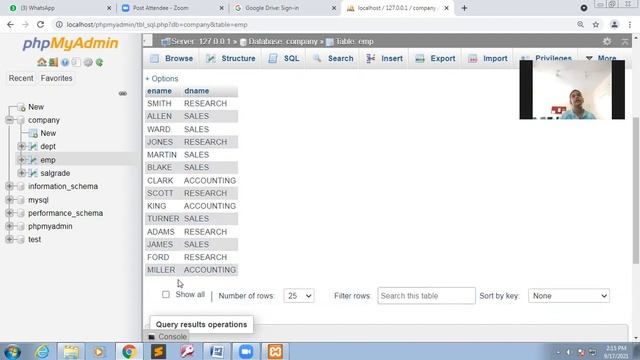Open the More tab dropdown
The height and width of the screenshot is (360, 640).
coord(601,58)
